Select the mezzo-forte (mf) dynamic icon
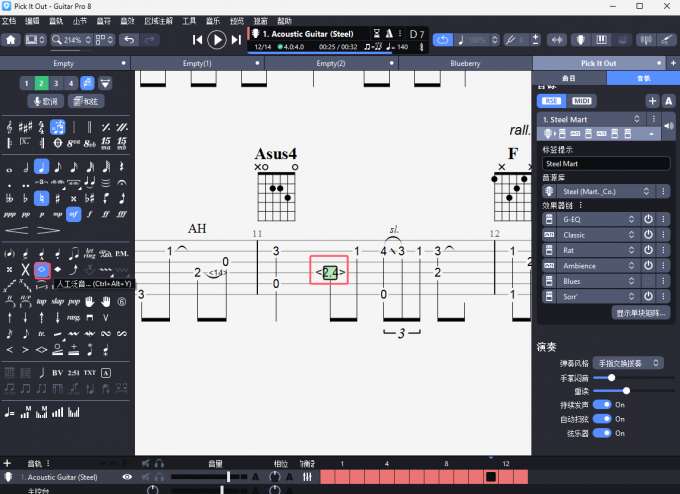Viewport: 680px width, 494px height. point(74,214)
